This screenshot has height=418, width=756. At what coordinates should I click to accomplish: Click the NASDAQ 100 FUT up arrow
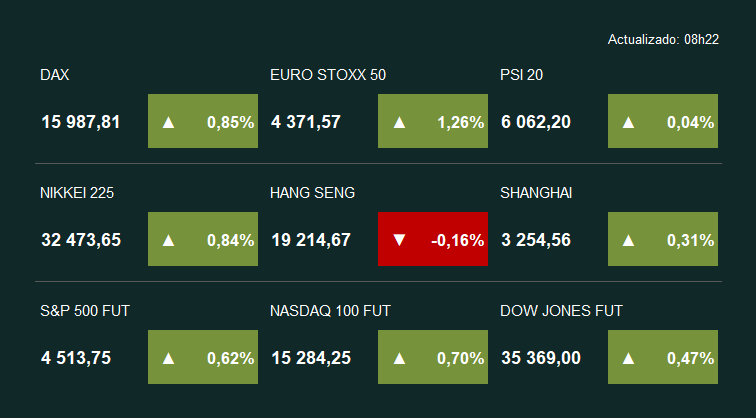click(x=399, y=358)
